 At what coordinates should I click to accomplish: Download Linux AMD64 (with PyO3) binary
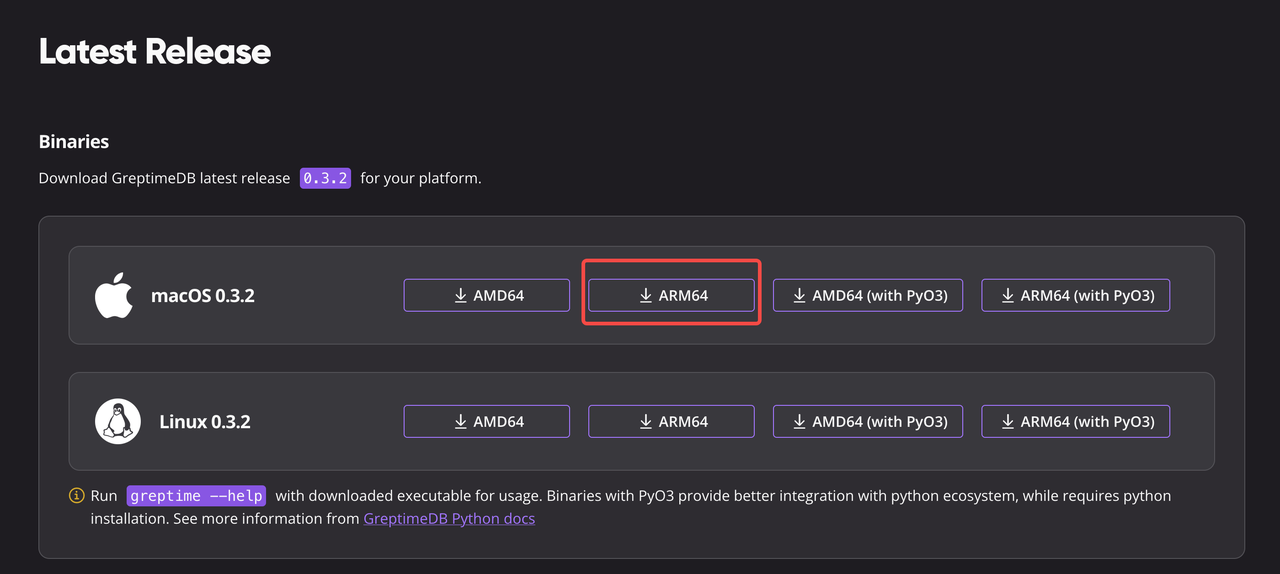pyautogui.click(x=867, y=421)
